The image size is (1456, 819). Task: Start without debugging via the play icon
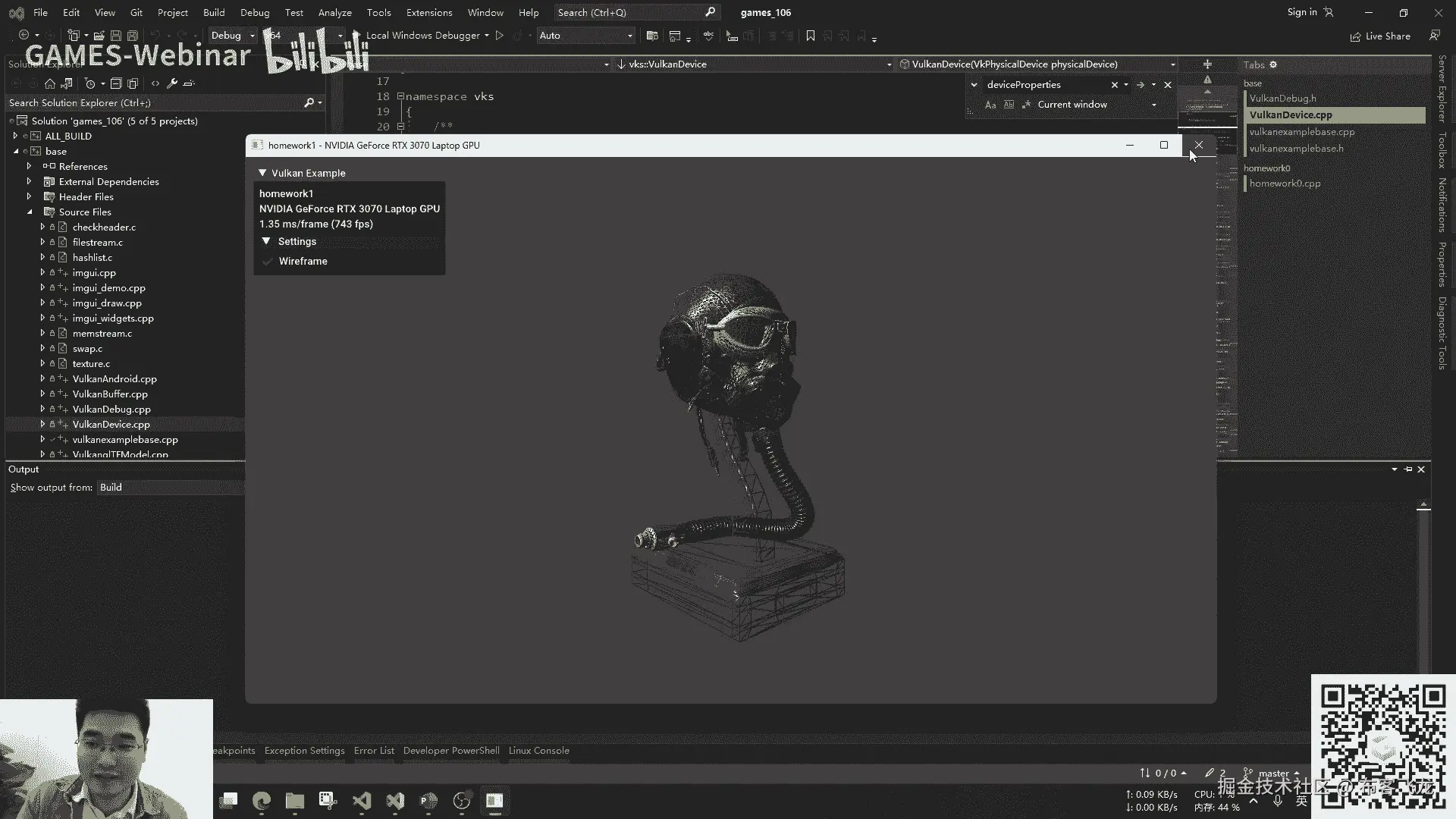click(499, 36)
